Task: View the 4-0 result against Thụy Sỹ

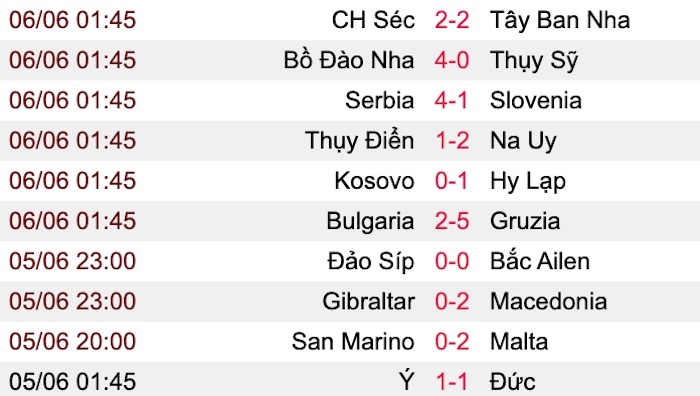Action: (x=452, y=60)
